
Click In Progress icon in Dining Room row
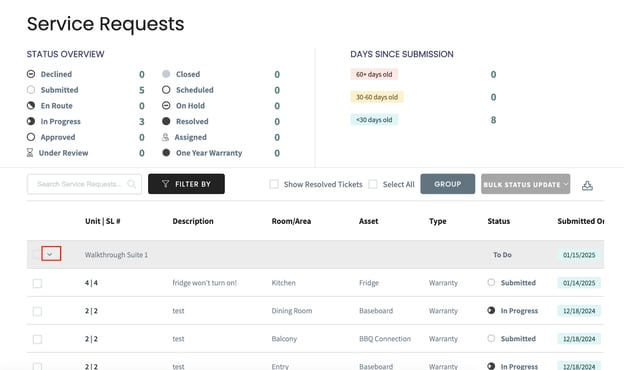[491, 310]
